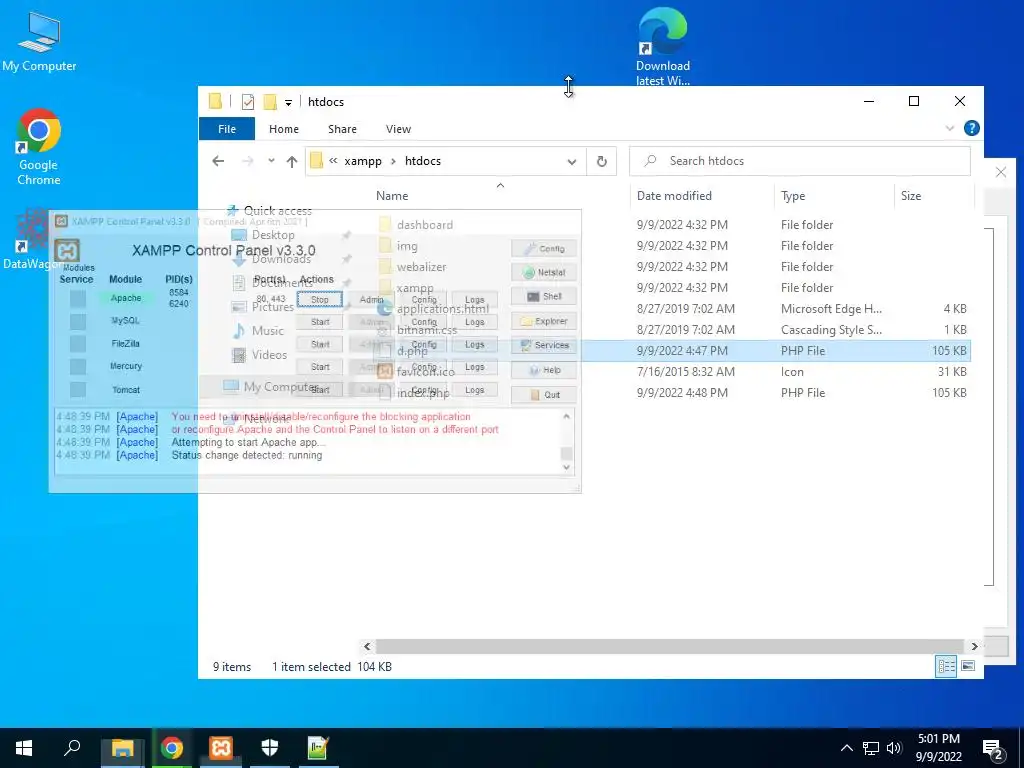Open Shell from the XAMPP Control Panel

click(543, 296)
